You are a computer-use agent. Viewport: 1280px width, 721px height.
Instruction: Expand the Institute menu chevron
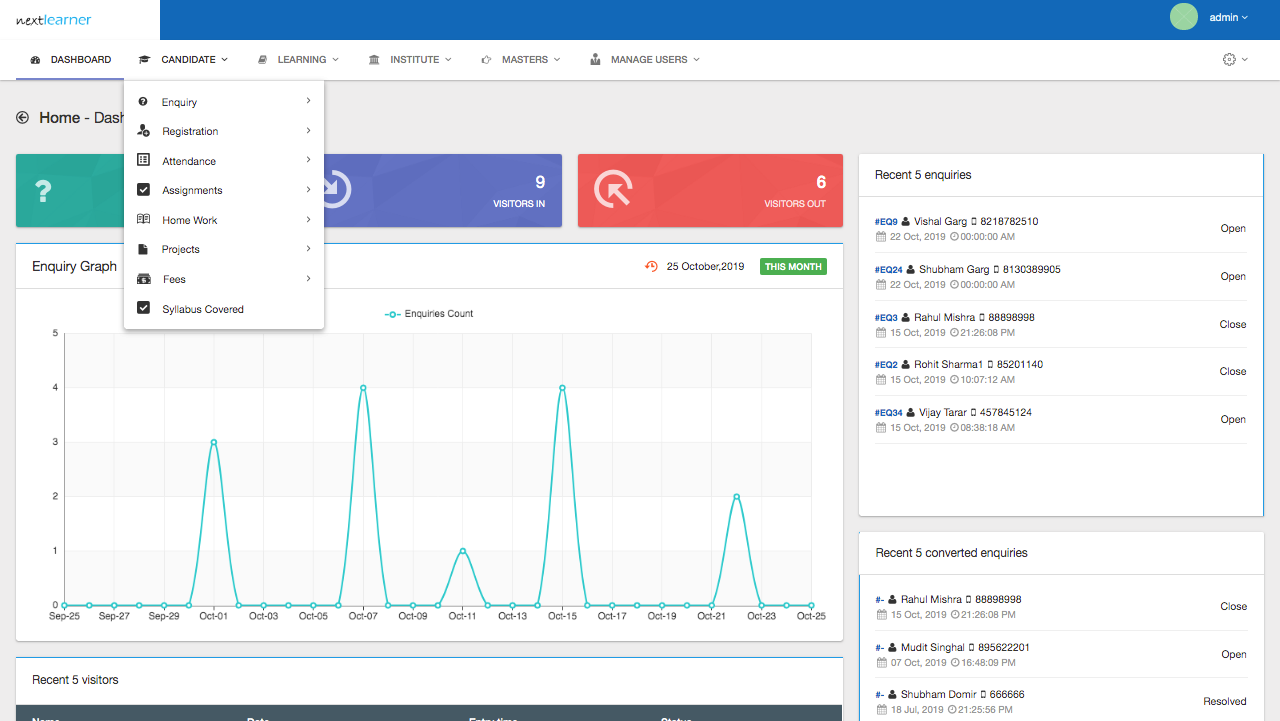448,60
